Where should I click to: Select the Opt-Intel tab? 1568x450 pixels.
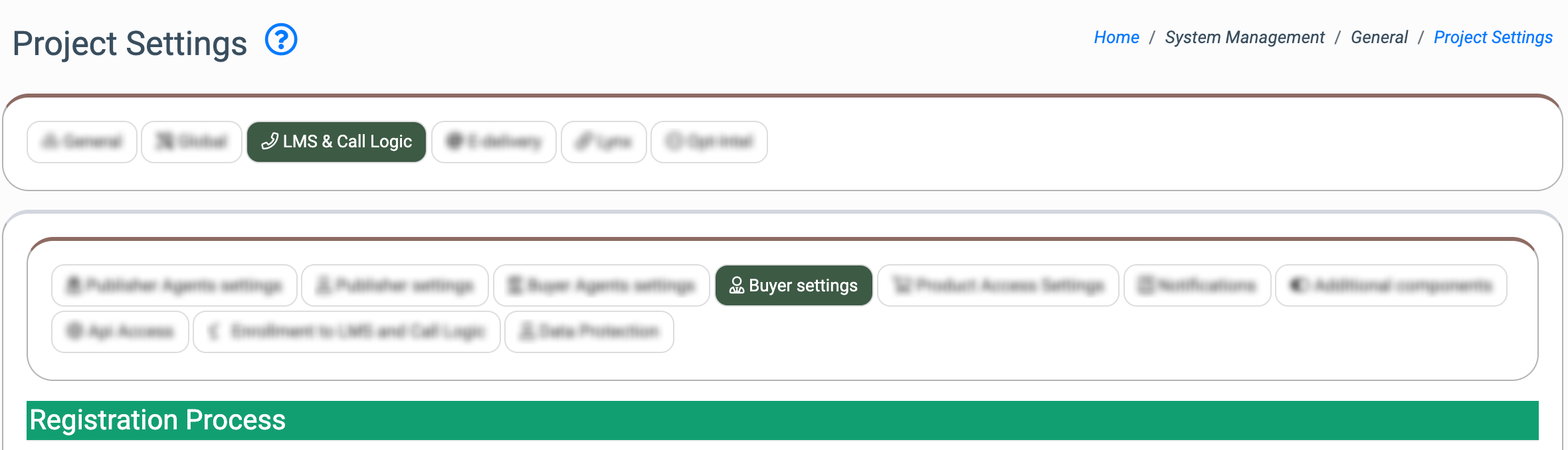click(x=709, y=142)
